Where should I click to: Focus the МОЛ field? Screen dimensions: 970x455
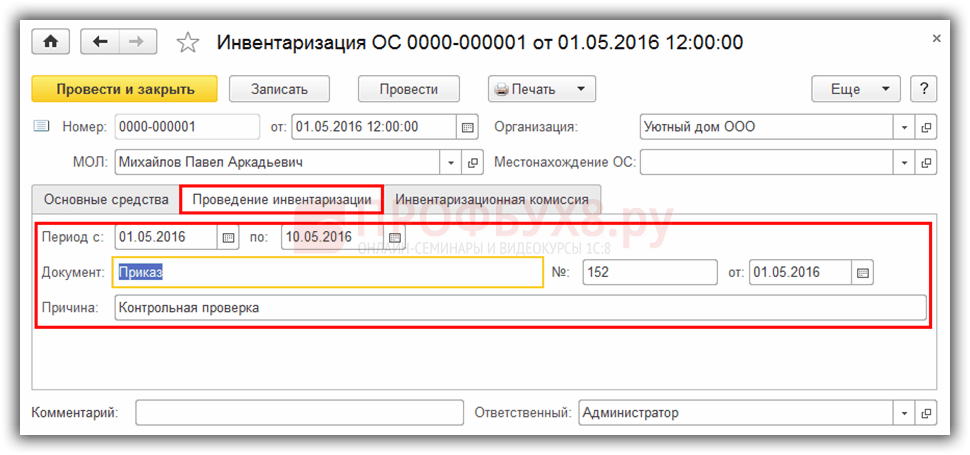click(277, 163)
